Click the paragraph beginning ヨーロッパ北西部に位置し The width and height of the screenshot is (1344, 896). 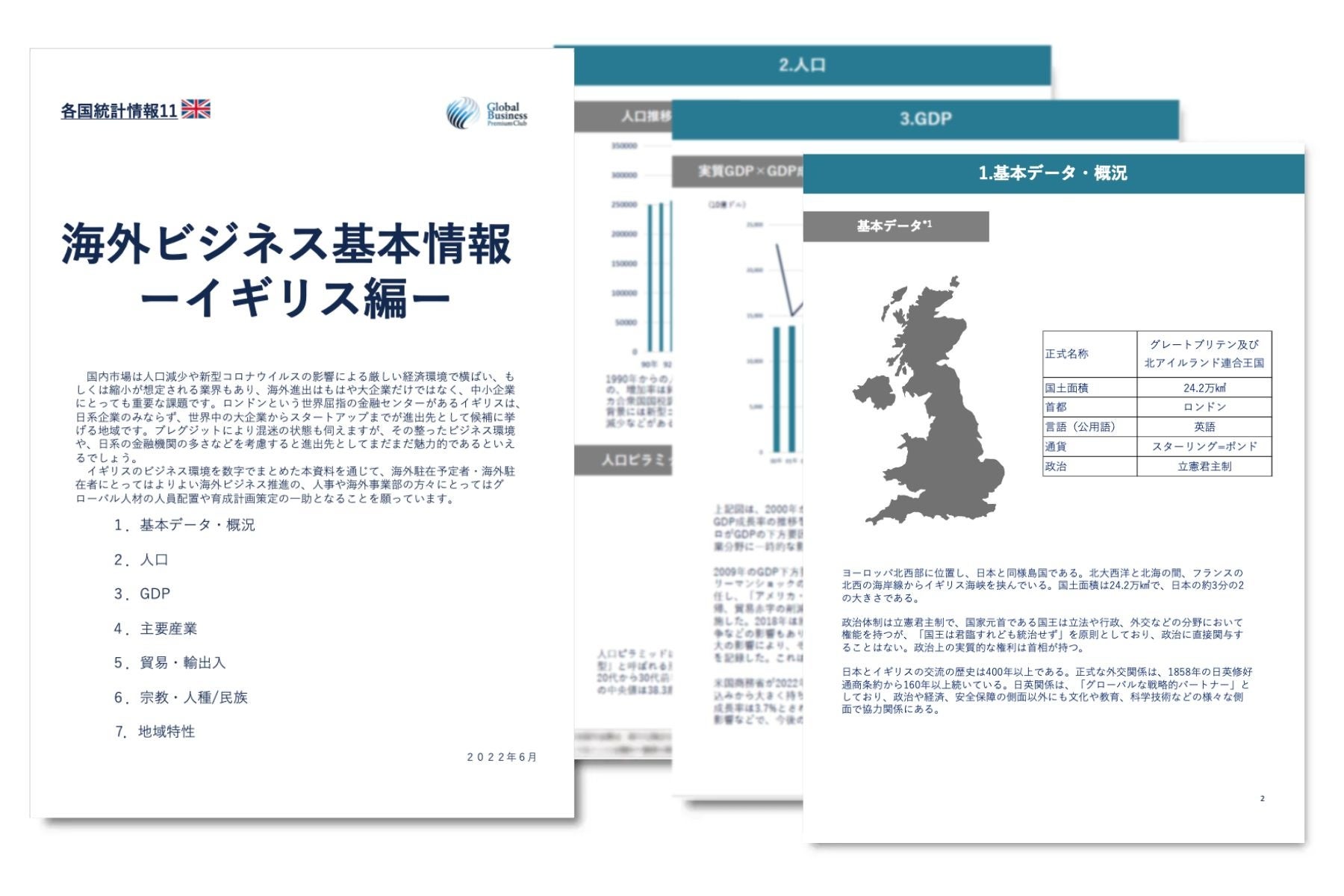tap(1043, 585)
